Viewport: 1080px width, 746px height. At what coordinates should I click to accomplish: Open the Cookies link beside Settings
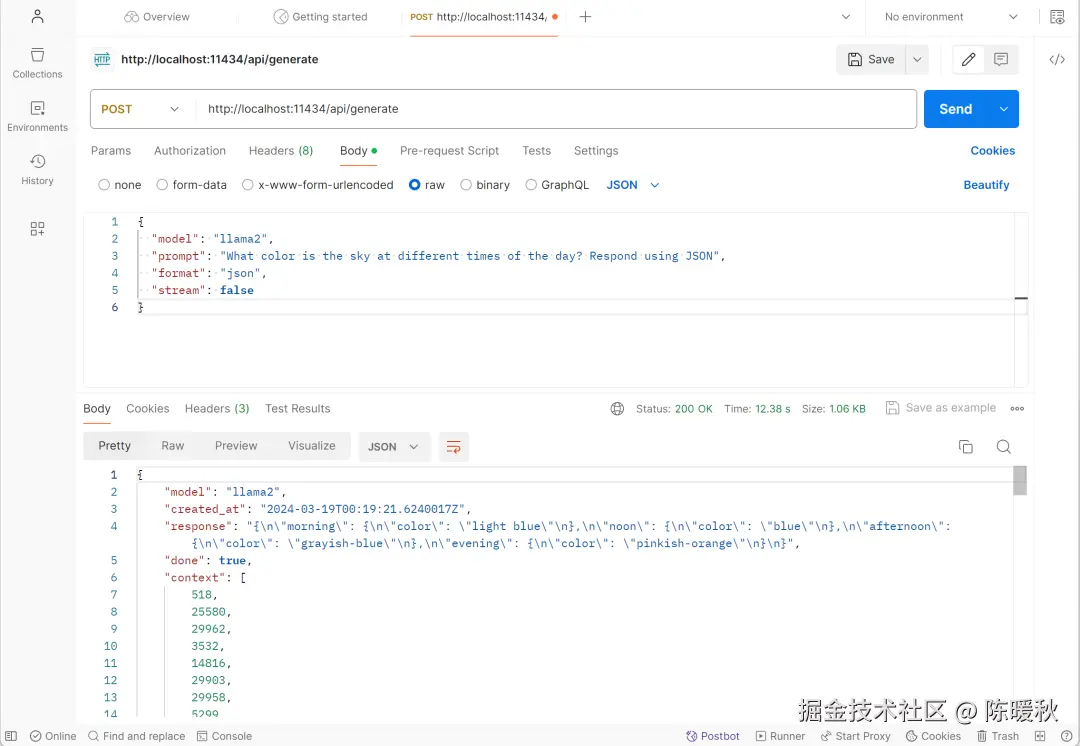993,150
